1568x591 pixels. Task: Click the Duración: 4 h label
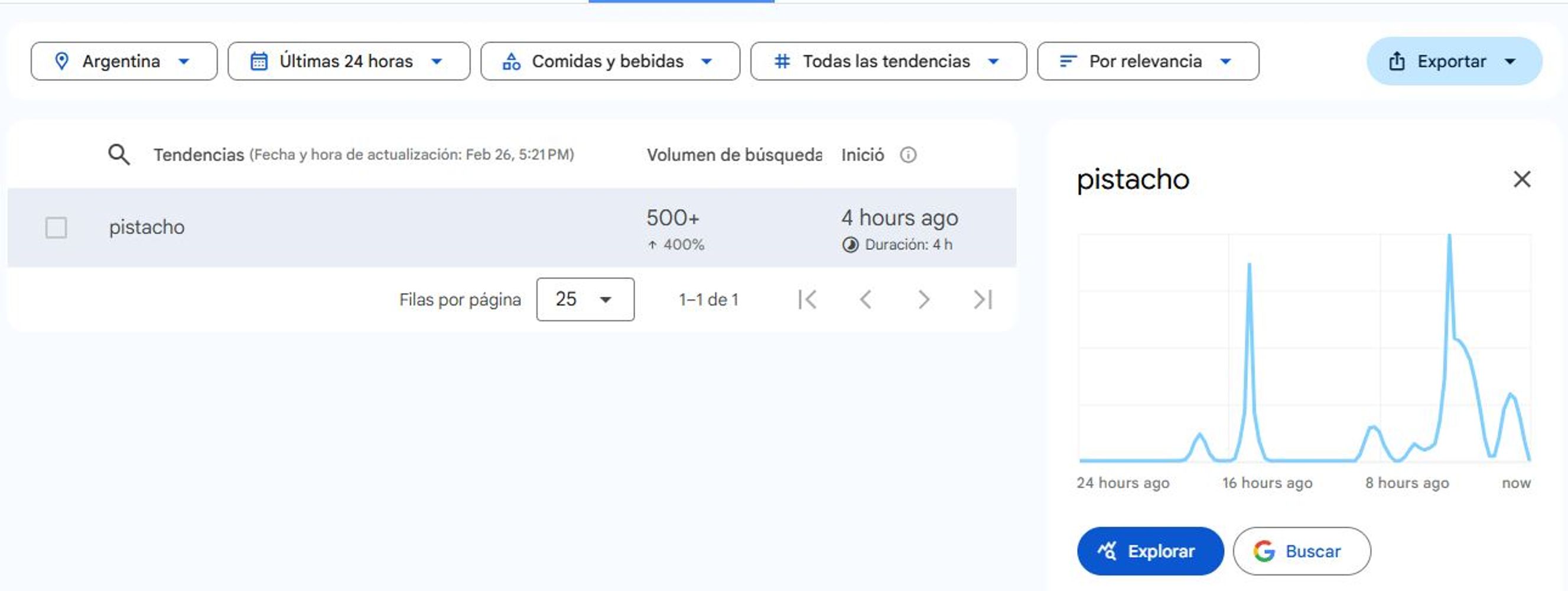click(908, 245)
